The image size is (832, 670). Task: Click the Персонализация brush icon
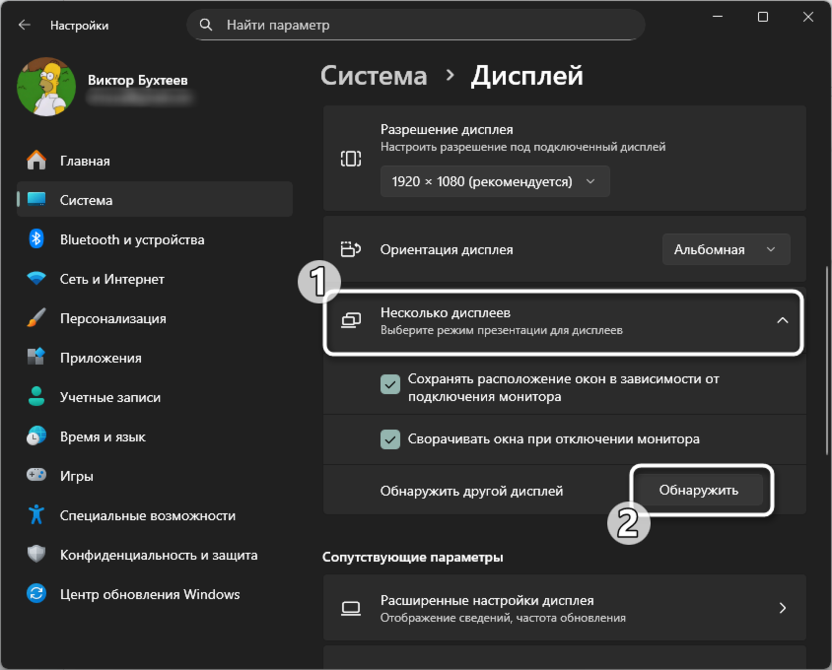pos(38,318)
